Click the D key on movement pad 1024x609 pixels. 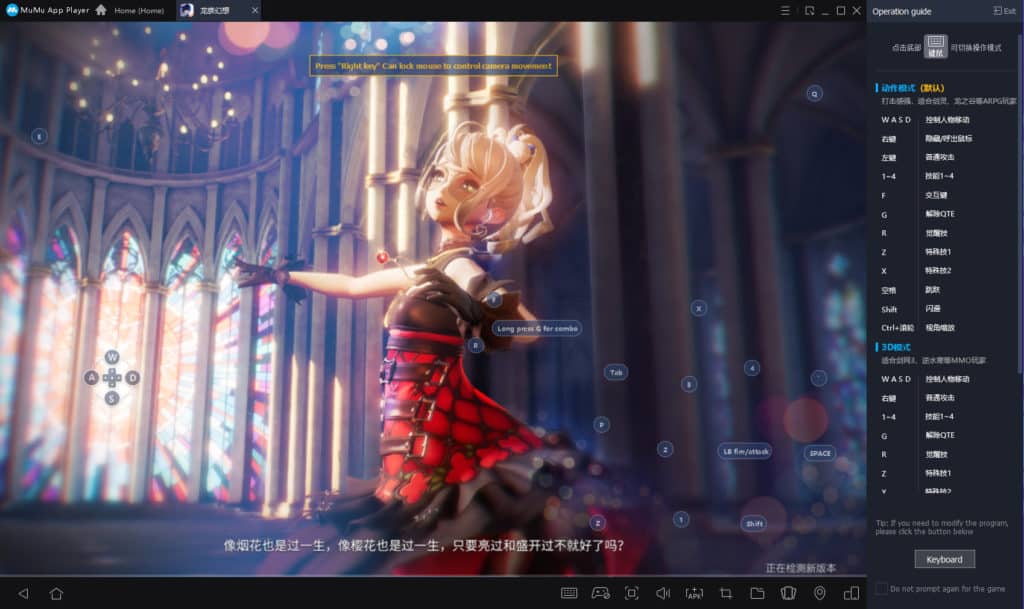(x=133, y=377)
